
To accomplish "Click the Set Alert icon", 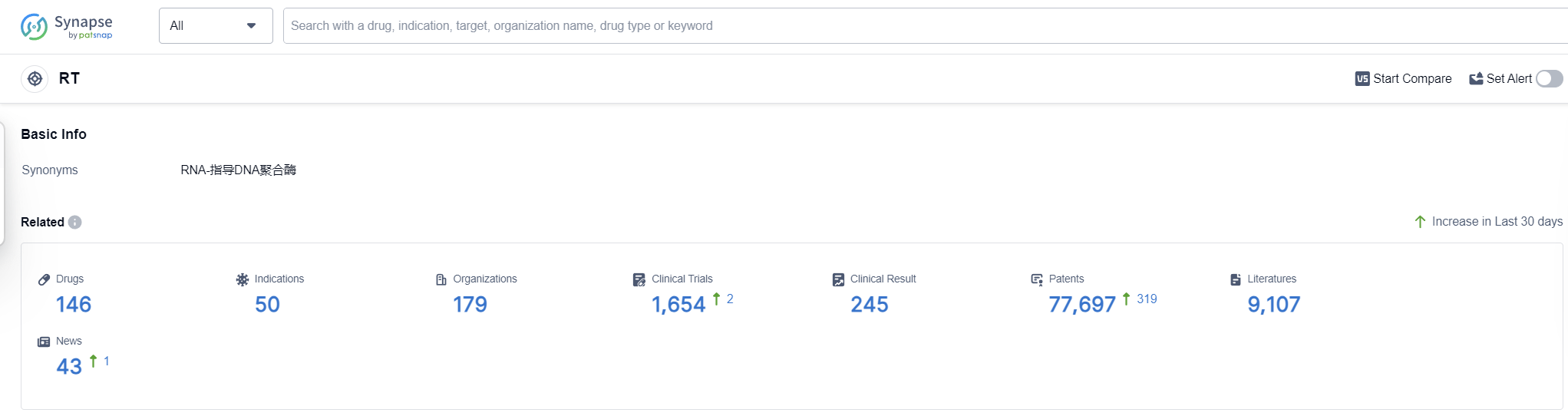I will click(x=1475, y=78).
